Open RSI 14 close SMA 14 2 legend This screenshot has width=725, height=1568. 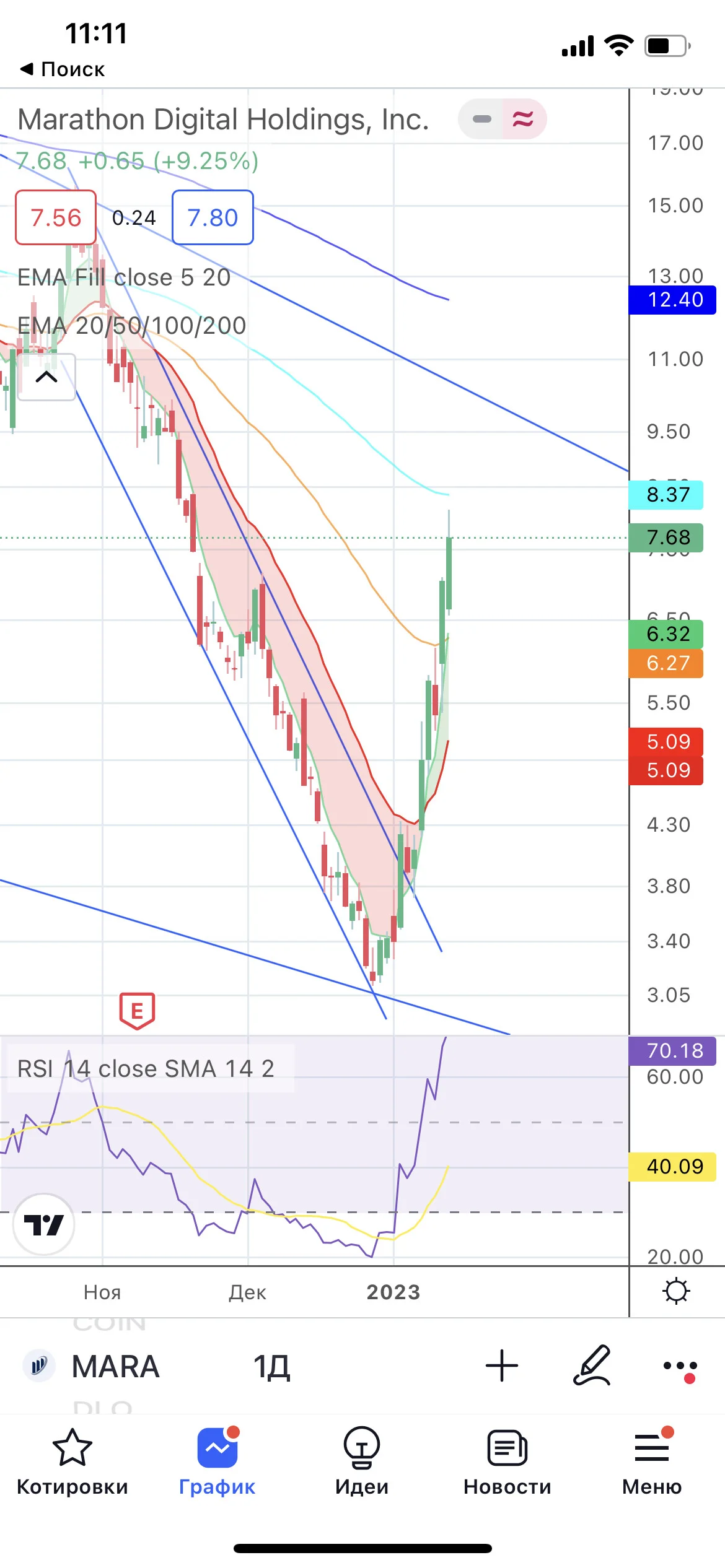point(146,1068)
